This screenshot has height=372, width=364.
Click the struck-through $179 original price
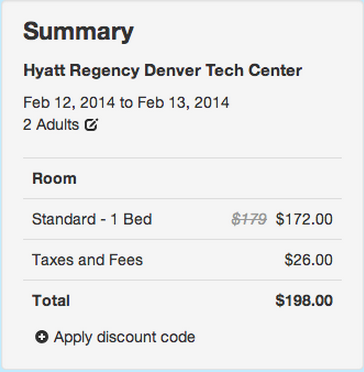pos(249,219)
